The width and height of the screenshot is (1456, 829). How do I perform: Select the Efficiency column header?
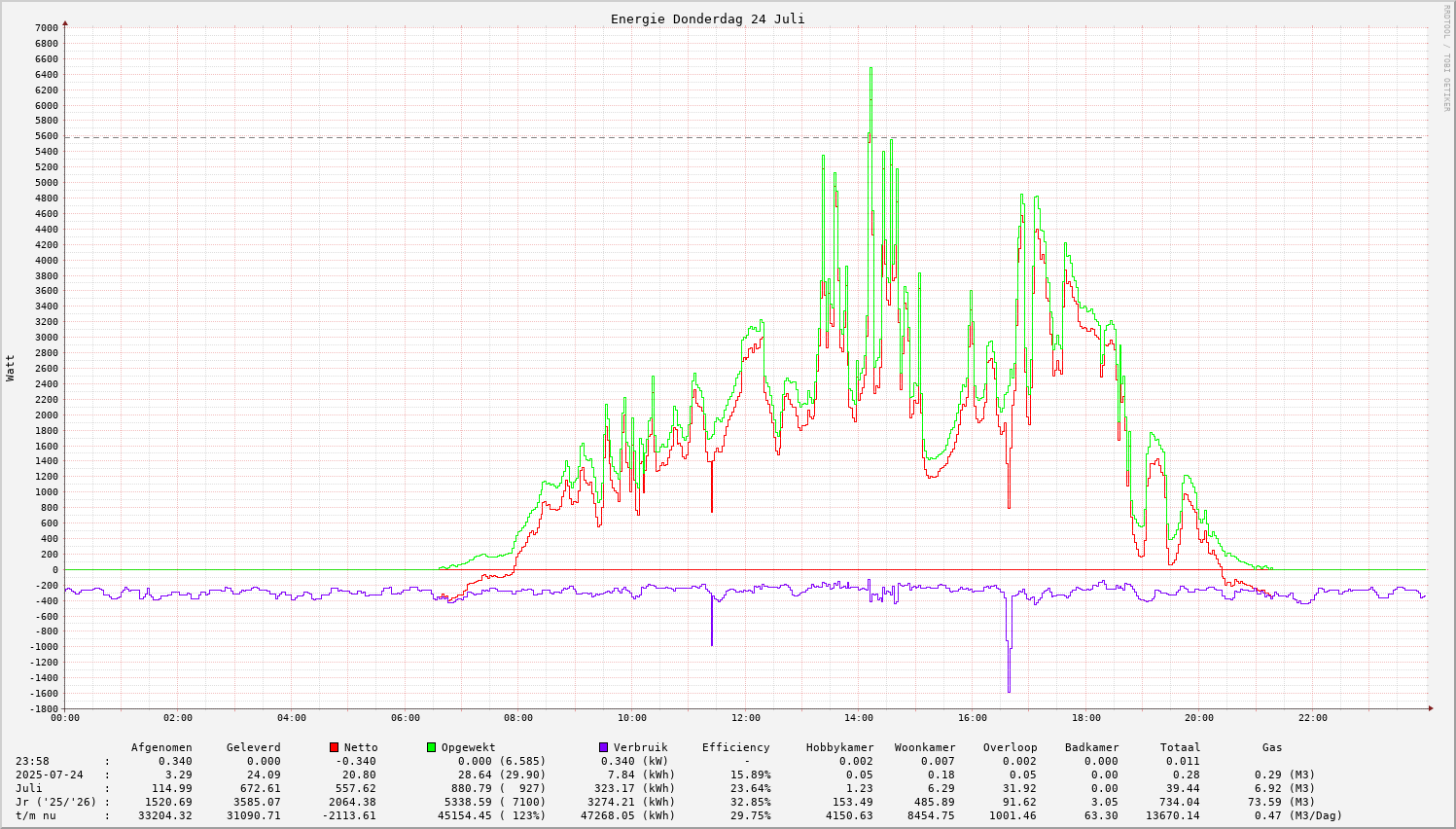(x=735, y=747)
